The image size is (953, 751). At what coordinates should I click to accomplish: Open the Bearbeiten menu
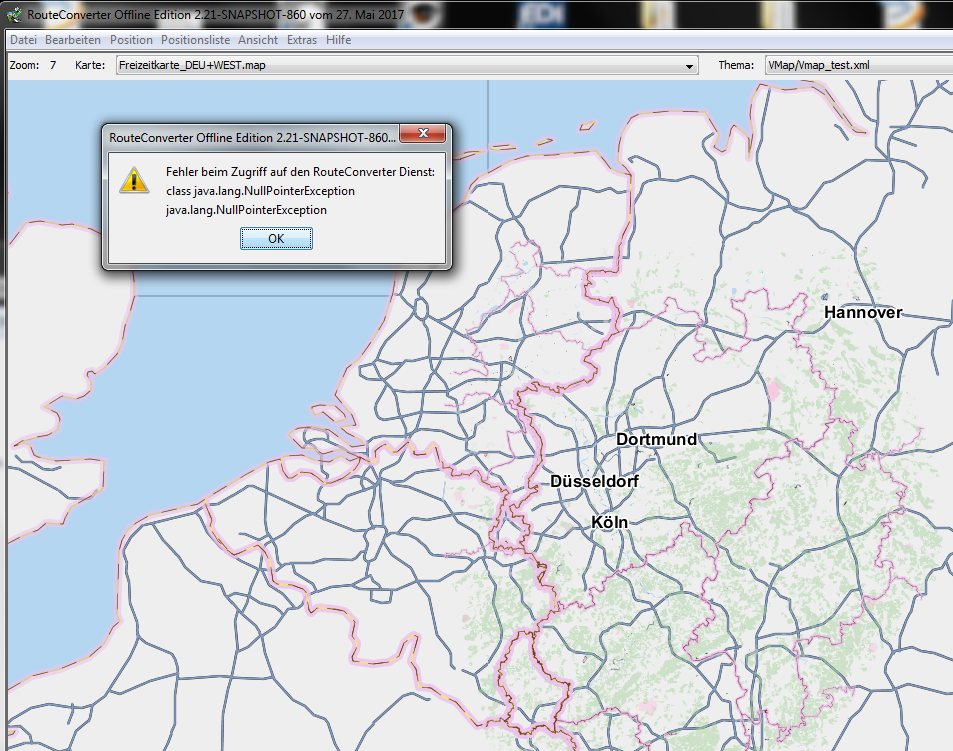pyautogui.click(x=73, y=40)
